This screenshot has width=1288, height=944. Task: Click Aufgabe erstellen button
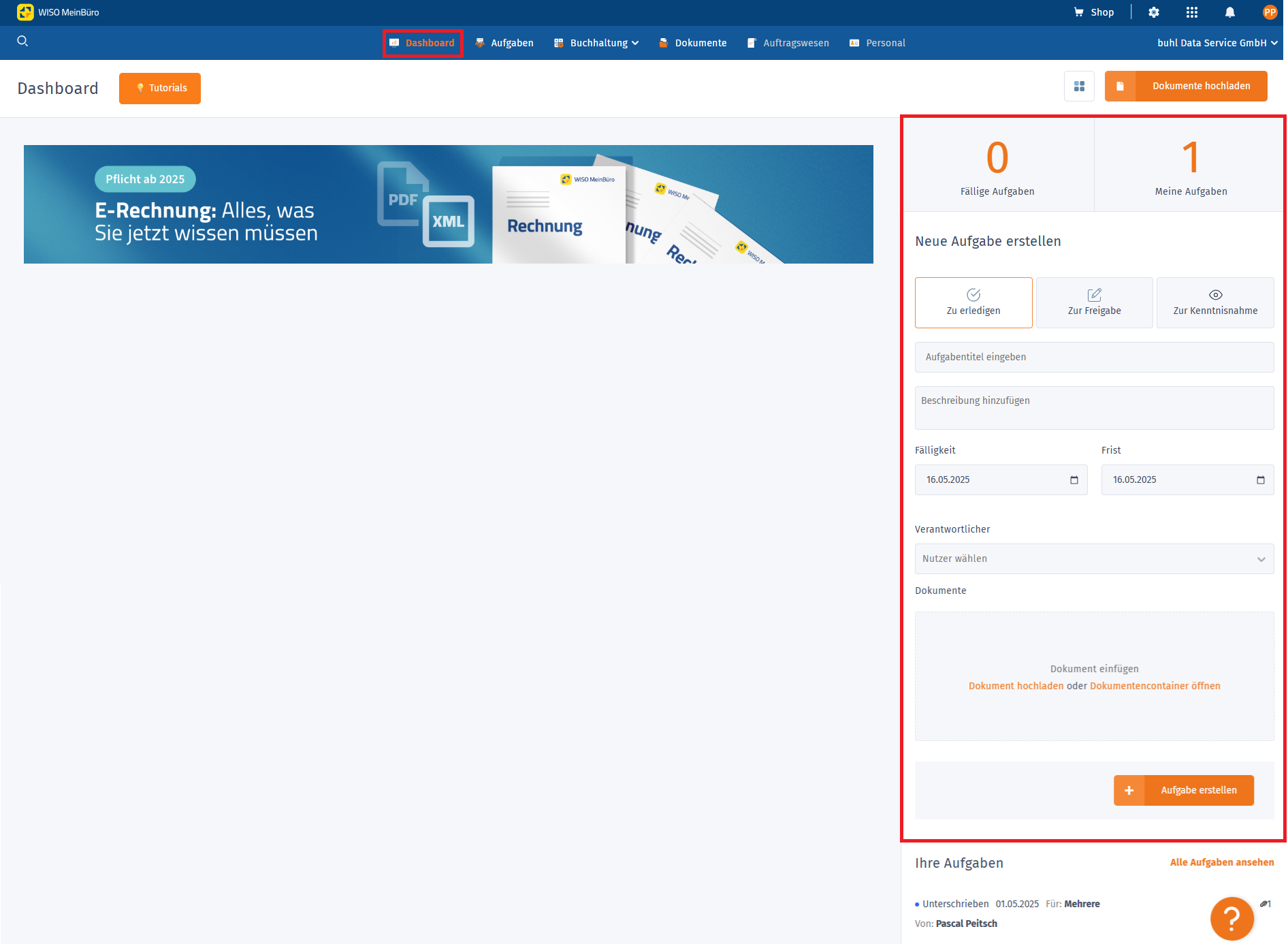click(x=1184, y=790)
